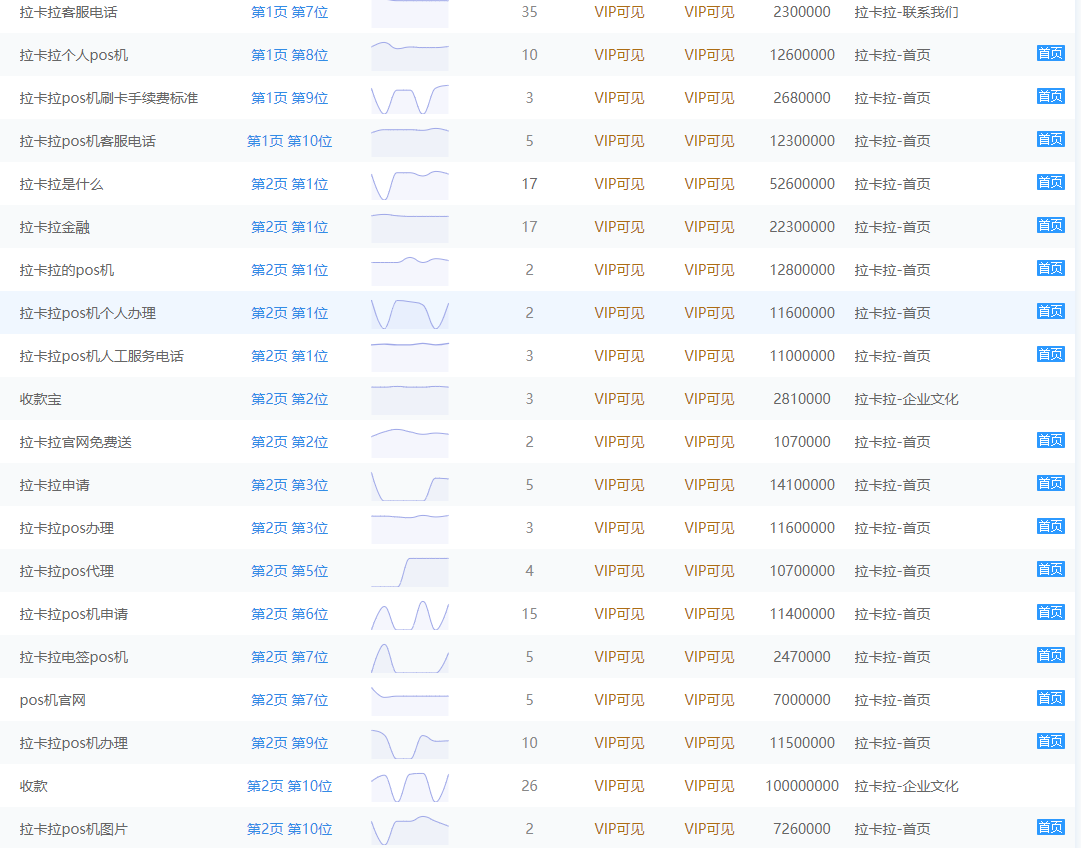Click the 首页 badge for 拉卡拉pos机个人办理
The height and width of the screenshot is (848, 1081).
click(1051, 312)
